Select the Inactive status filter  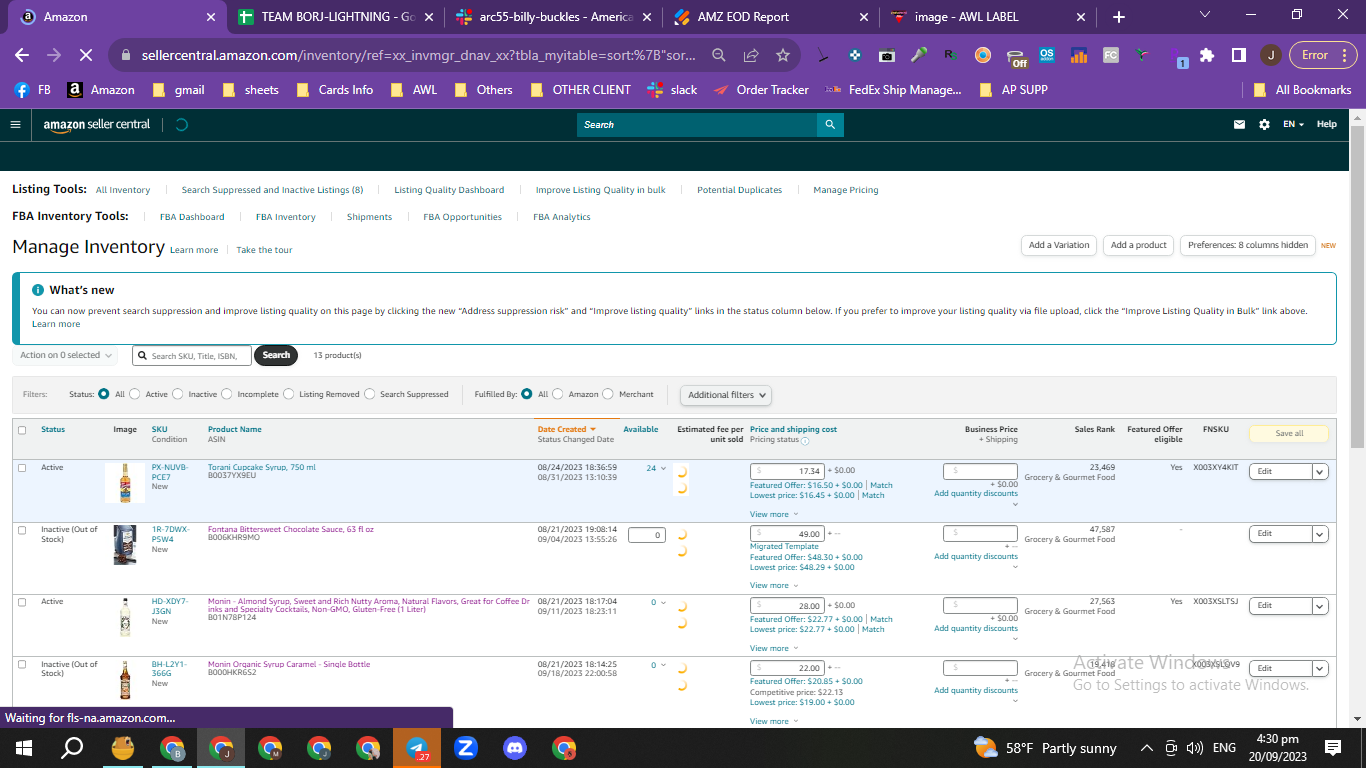[x=178, y=394]
